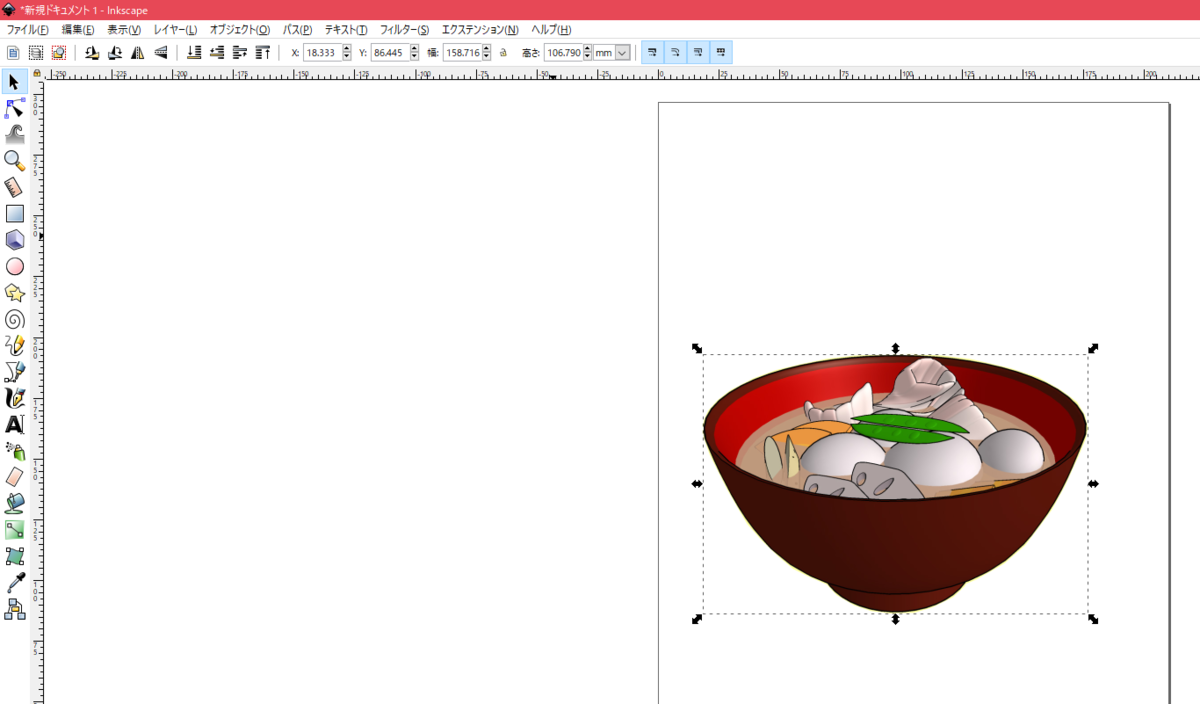Click the Y position field

pos(390,52)
